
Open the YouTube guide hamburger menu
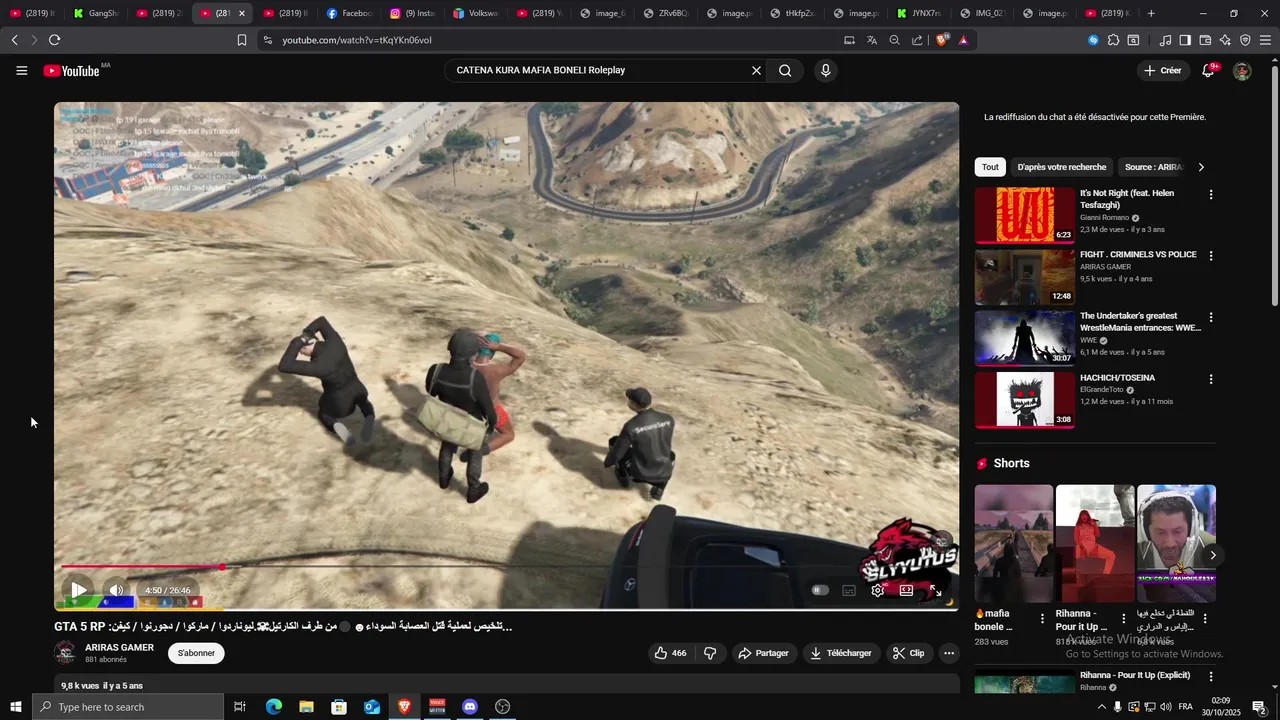pyautogui.click(x=21, y=71)
